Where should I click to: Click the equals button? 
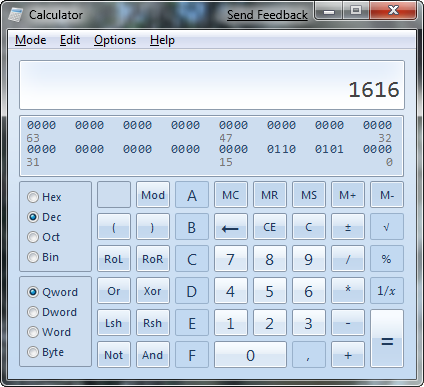point(387,339)
